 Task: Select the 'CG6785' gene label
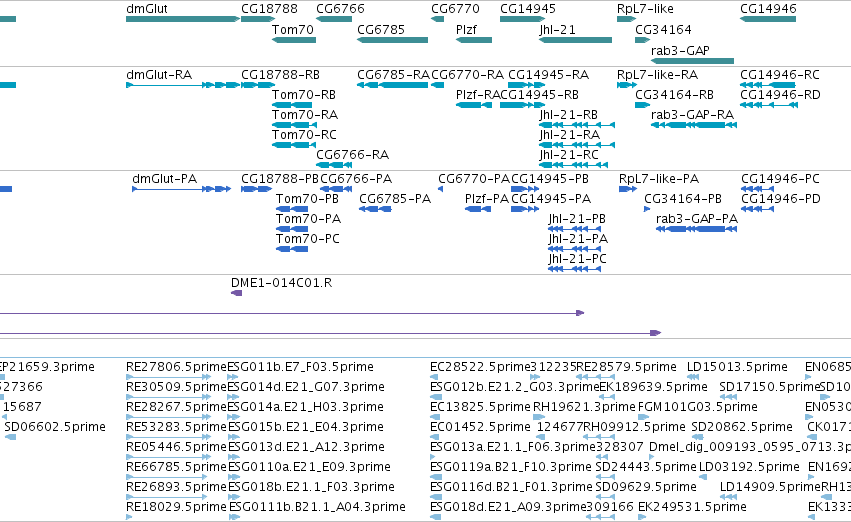(x=381, y=29)
